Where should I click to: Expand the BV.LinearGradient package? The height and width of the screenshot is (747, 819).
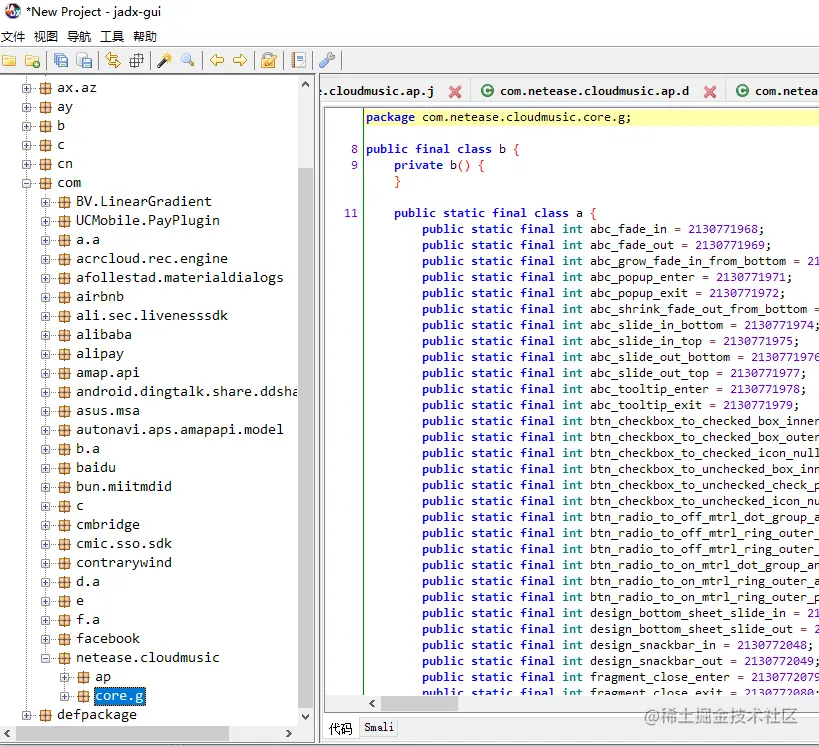pos(45,202)
